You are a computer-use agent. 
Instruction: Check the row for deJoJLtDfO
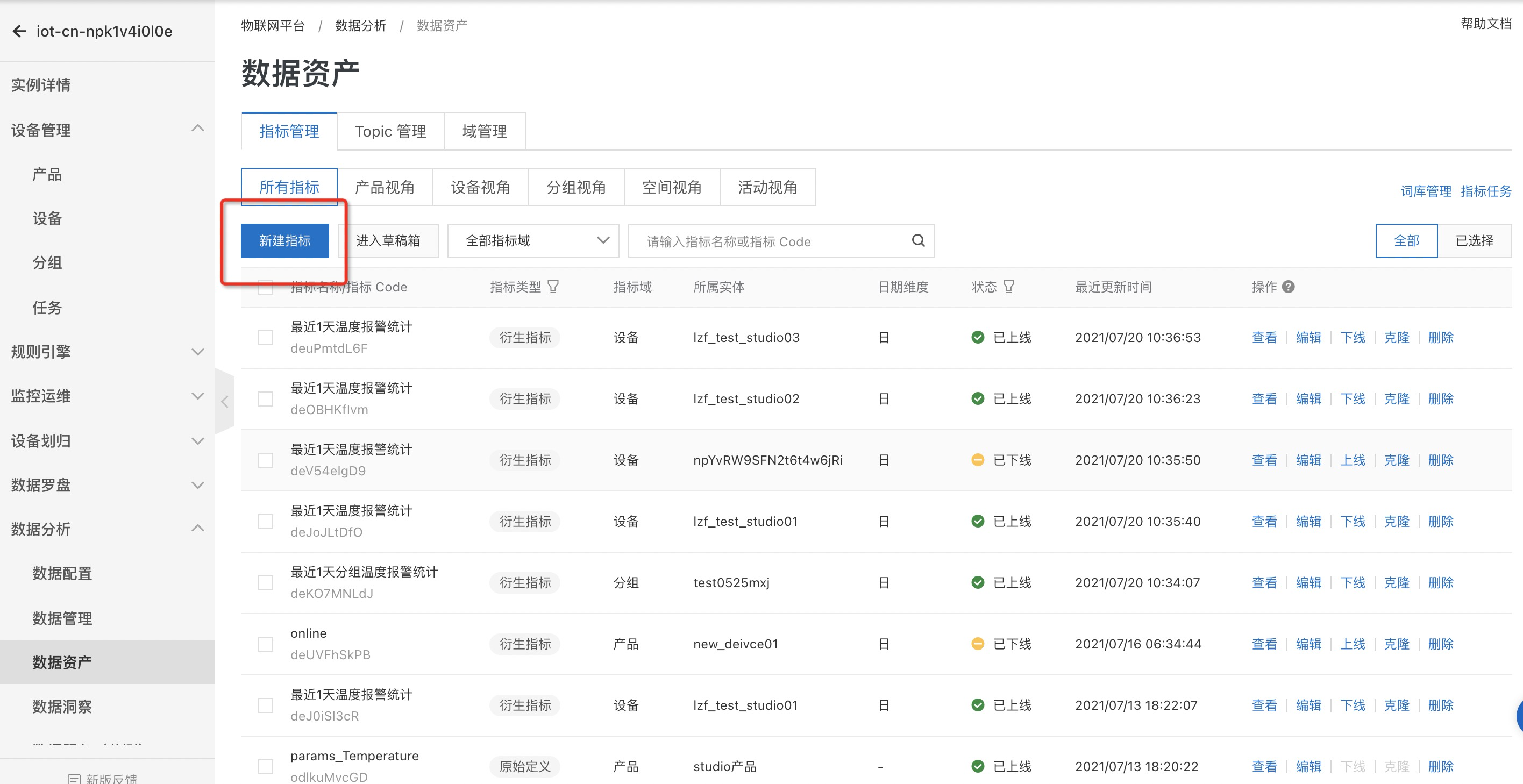point(266,522)
